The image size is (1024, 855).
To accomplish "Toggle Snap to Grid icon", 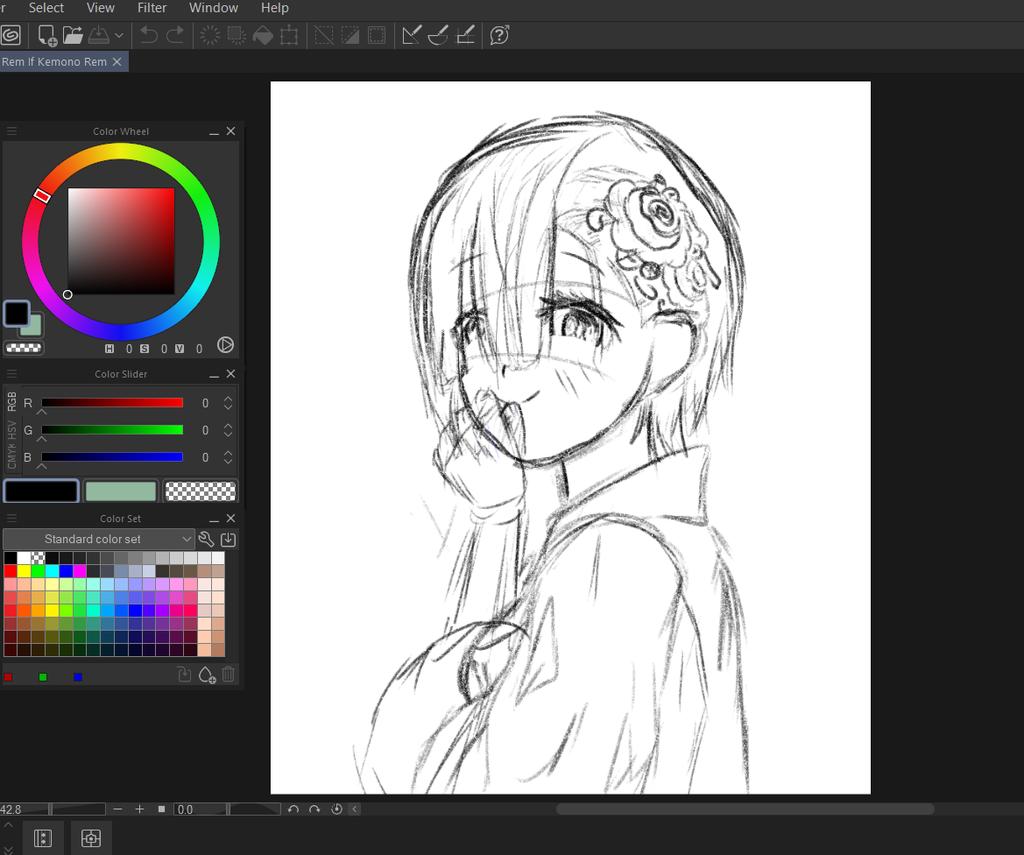I will [465, 35].
